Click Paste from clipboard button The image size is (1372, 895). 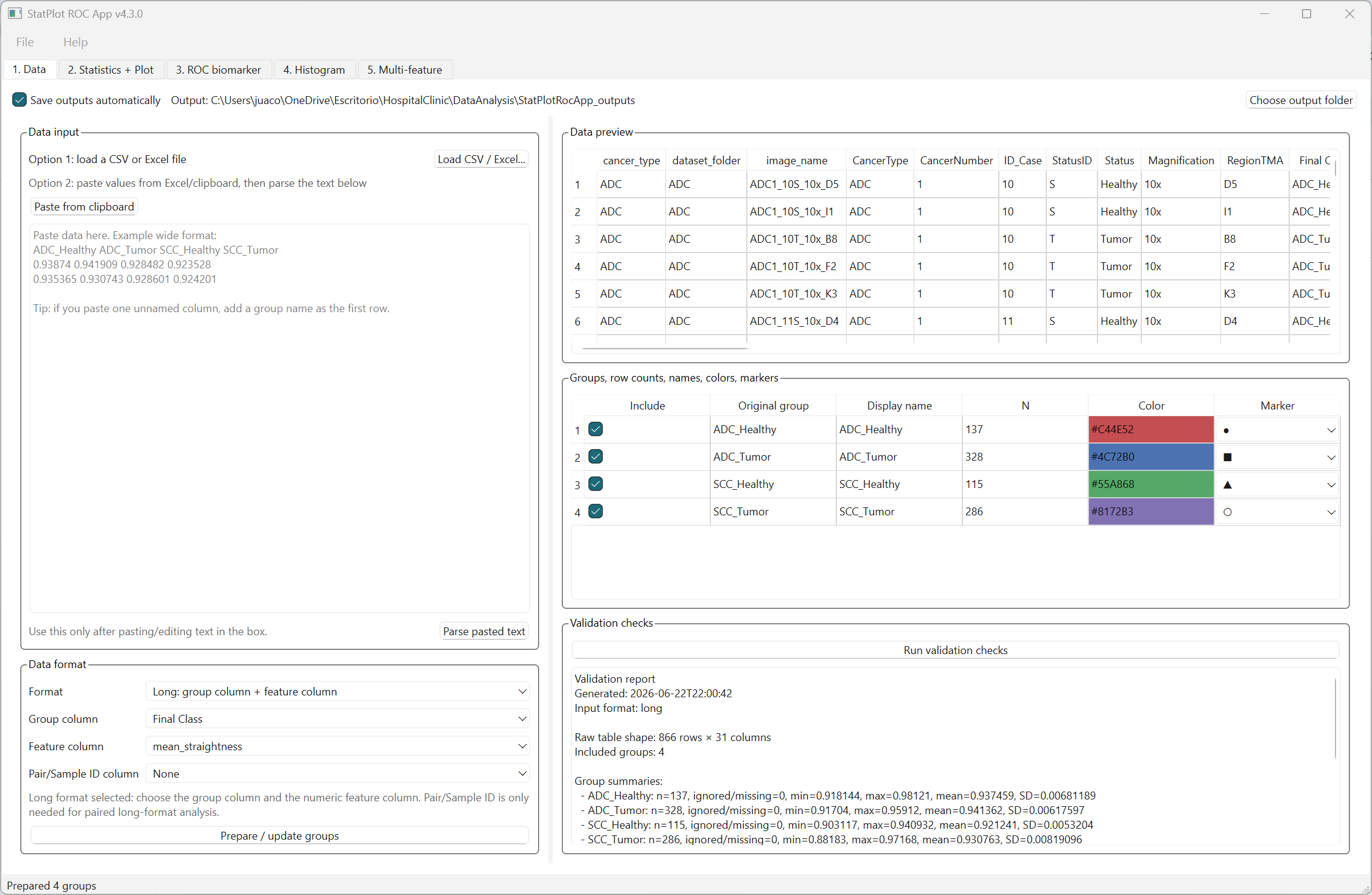coord(84,207)
